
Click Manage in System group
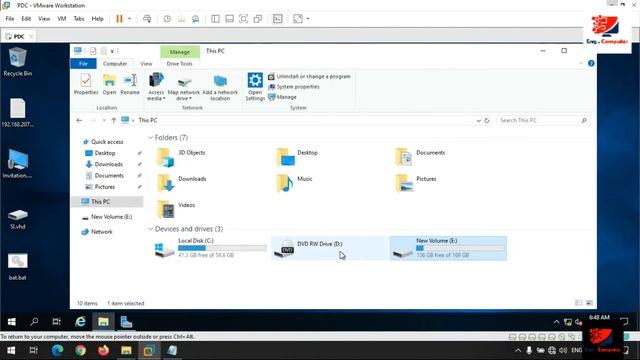pyautogui.click(x=282, y=97)
